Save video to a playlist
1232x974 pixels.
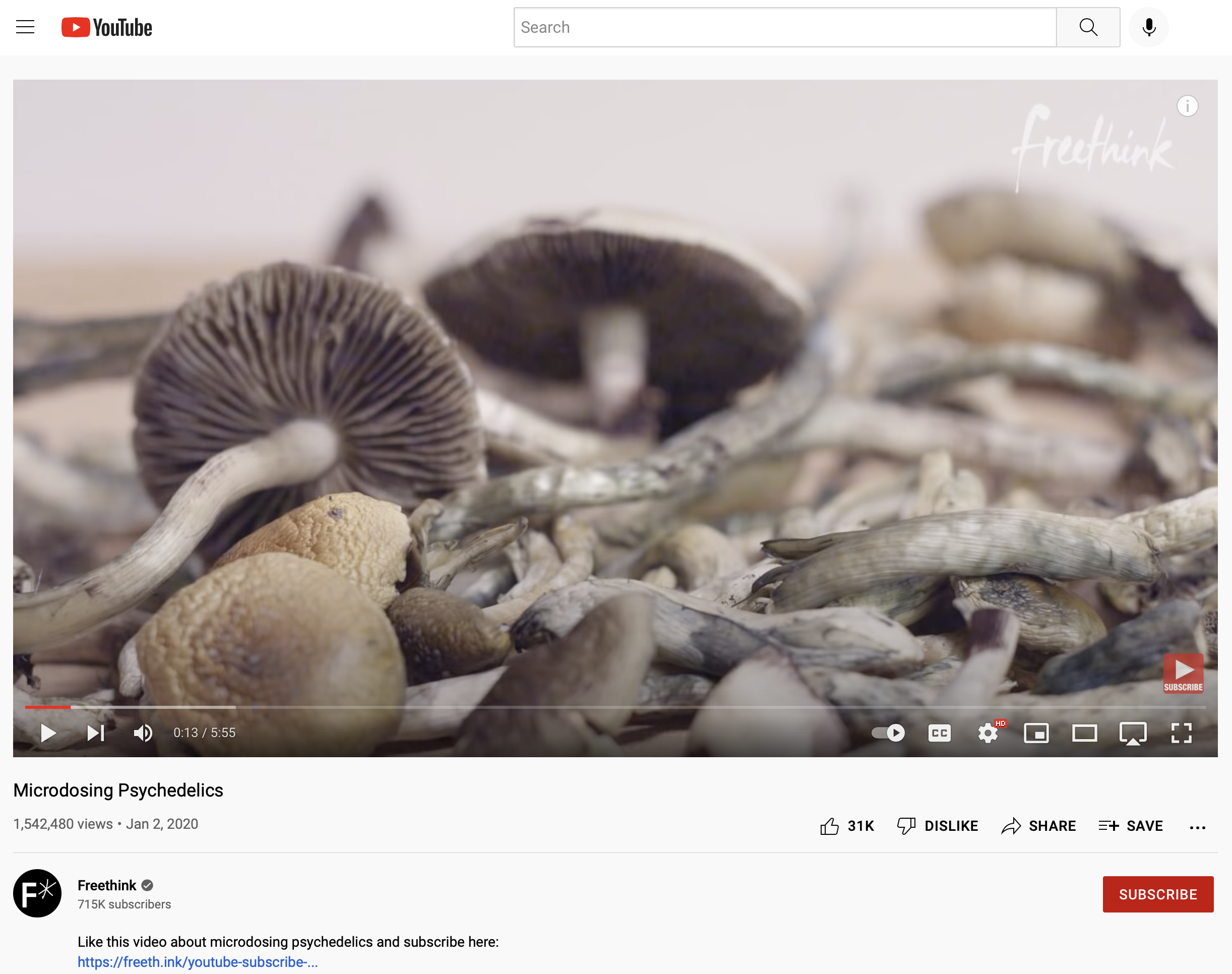pyautogui.click(x=1131, y=826)
